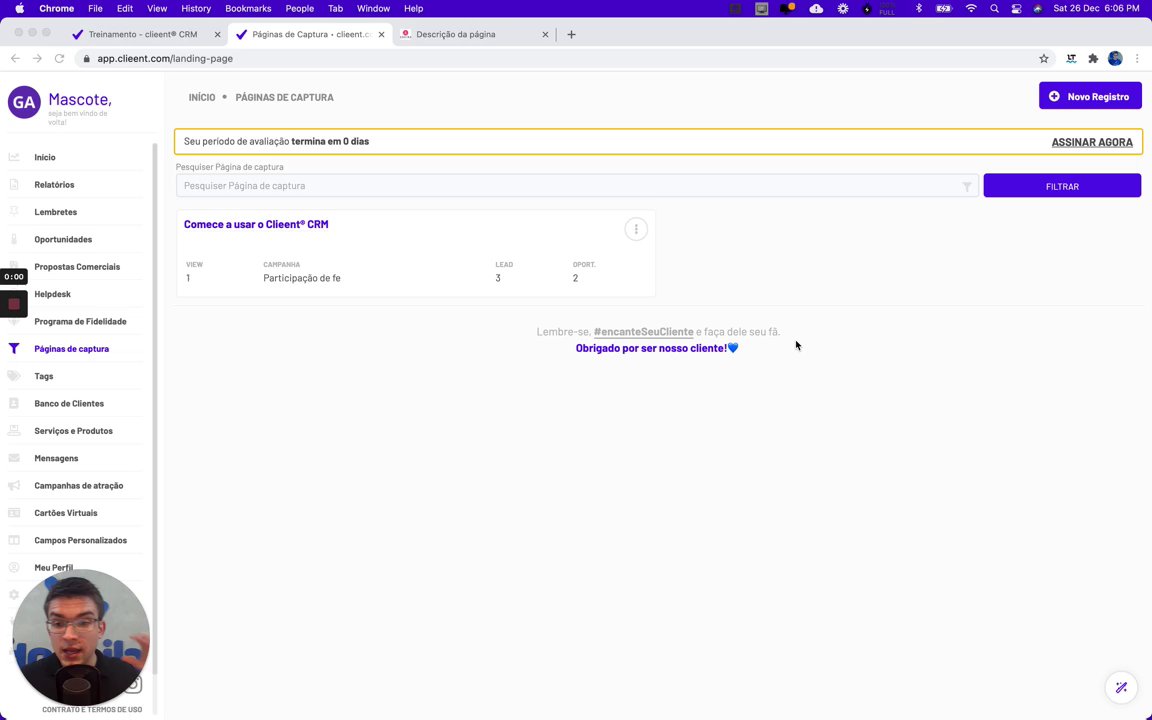Open the Apple menu
This screenshot has width=1152, height=720.
click(x=20, y=9)
